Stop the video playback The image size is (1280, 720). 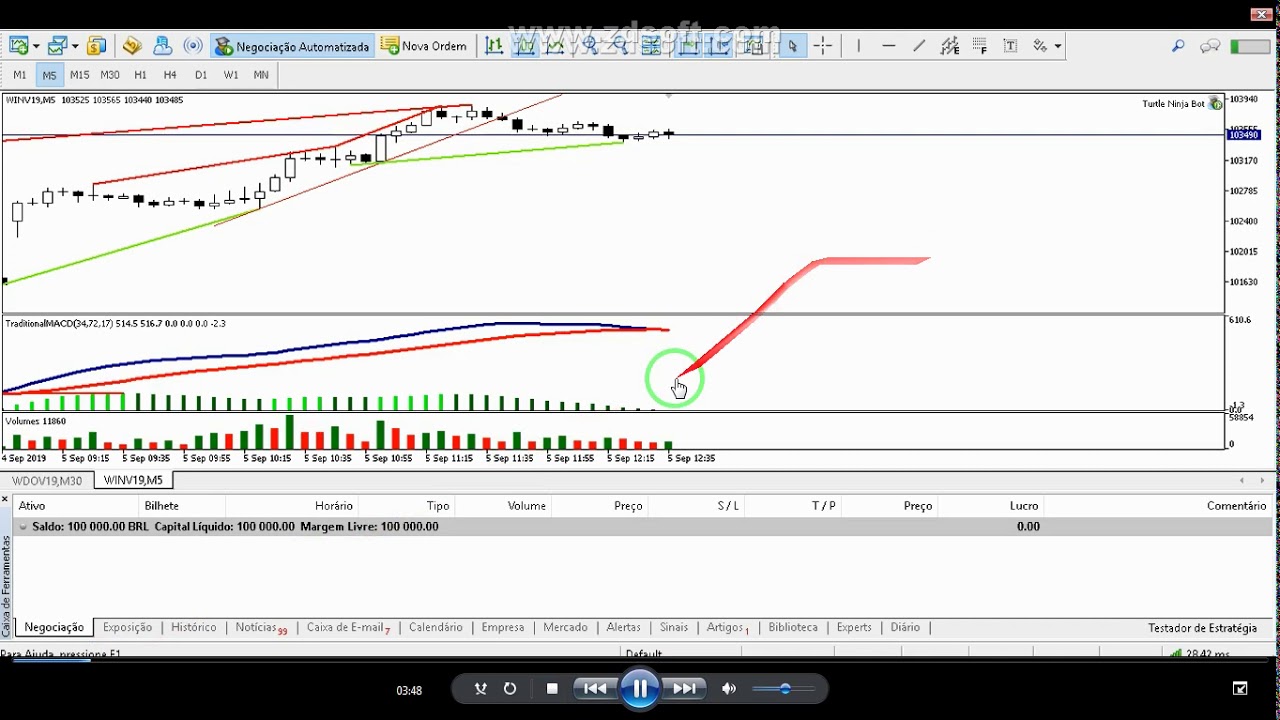pyautogui.click(x=552, y=689)
